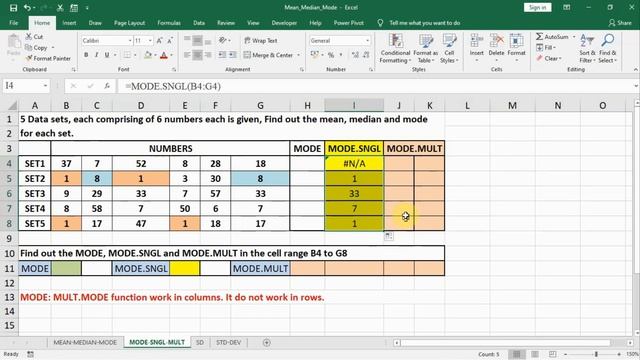Click the AutoSum sigma icon
Viewport: 640px width, 360px height.
tap(540, 37)
